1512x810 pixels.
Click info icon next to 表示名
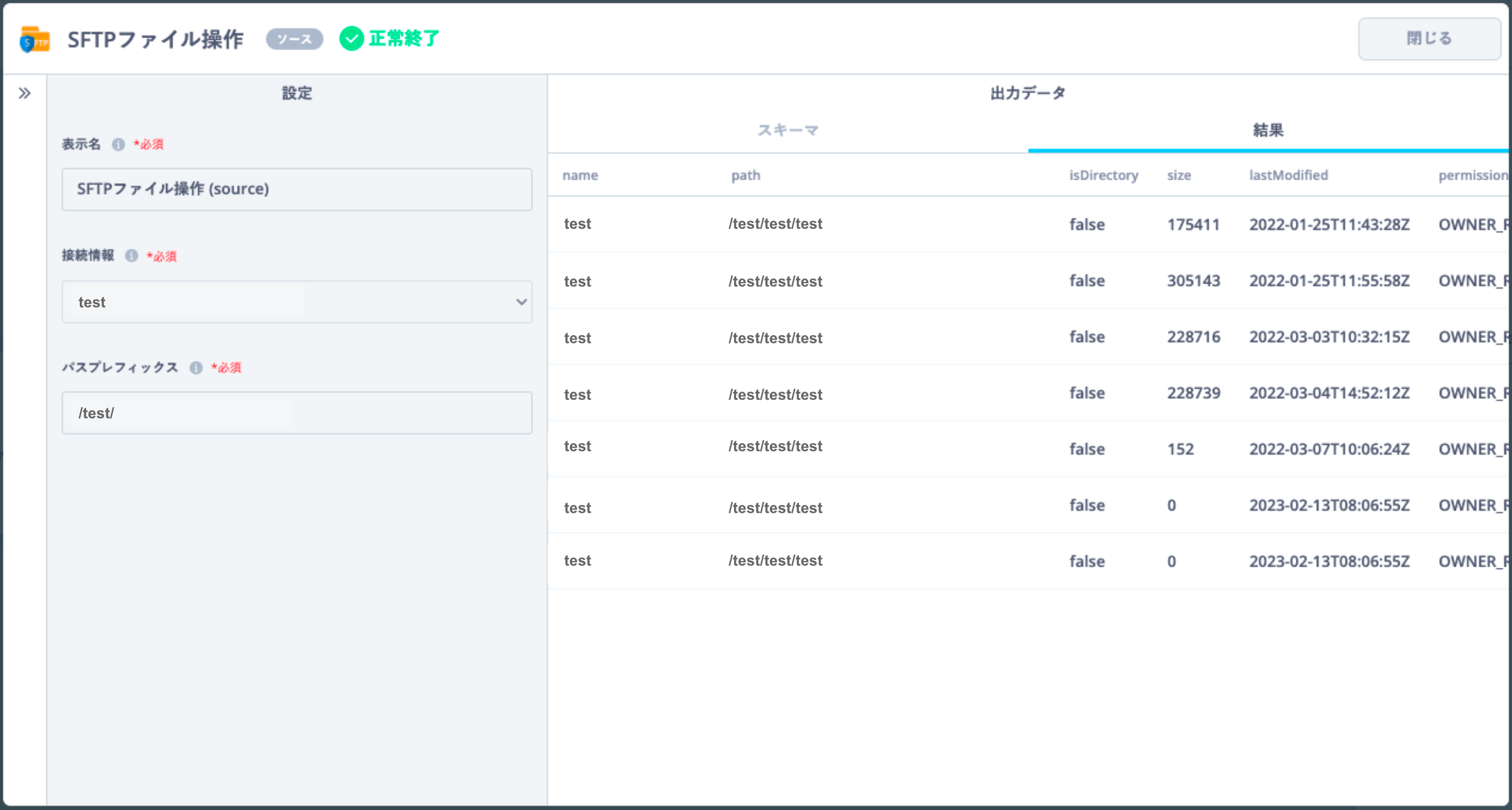click(x=118, y=144)
